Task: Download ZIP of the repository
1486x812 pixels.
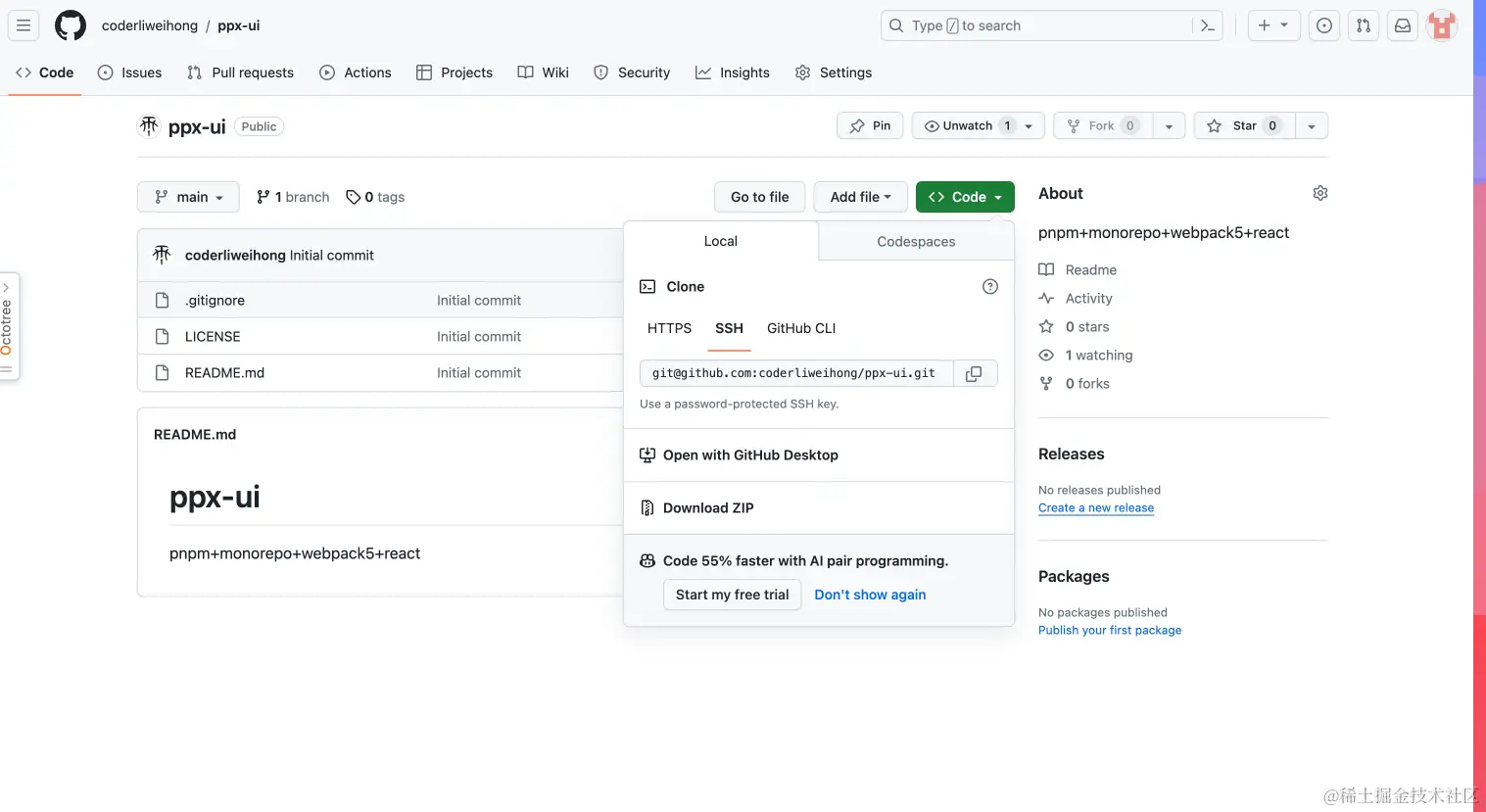Action: [x=819, y=508]
